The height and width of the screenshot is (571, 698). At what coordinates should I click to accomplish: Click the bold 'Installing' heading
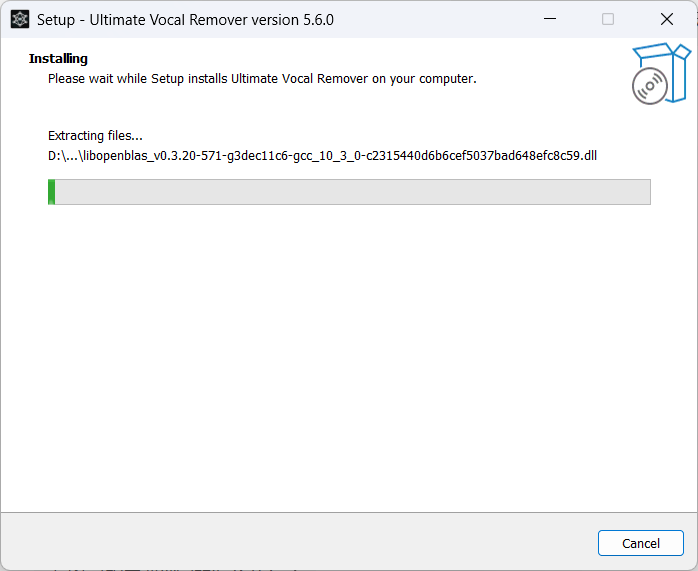[x=58, y=59]
